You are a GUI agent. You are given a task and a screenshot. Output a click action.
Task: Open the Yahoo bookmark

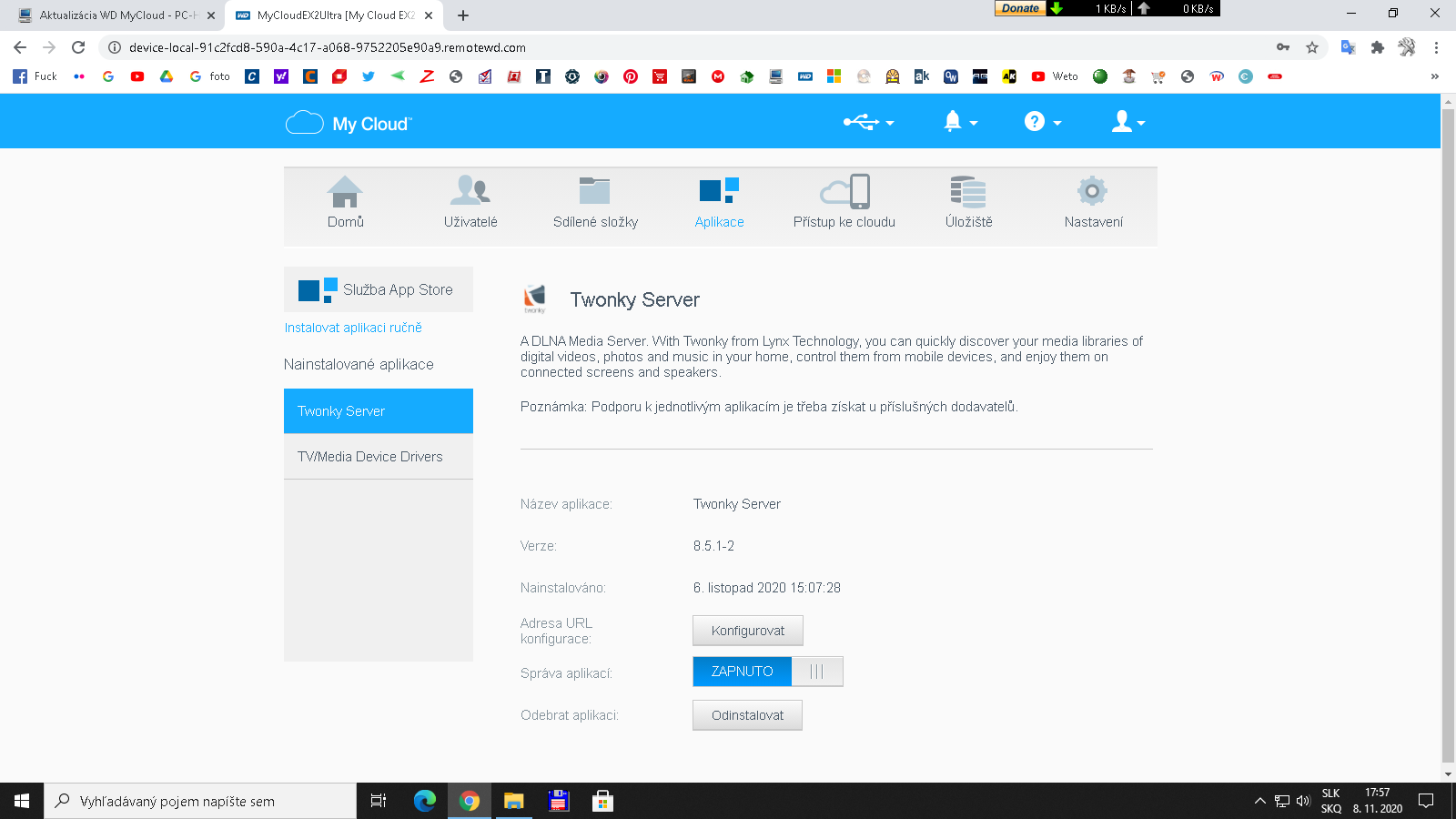[x=281, y=76]
